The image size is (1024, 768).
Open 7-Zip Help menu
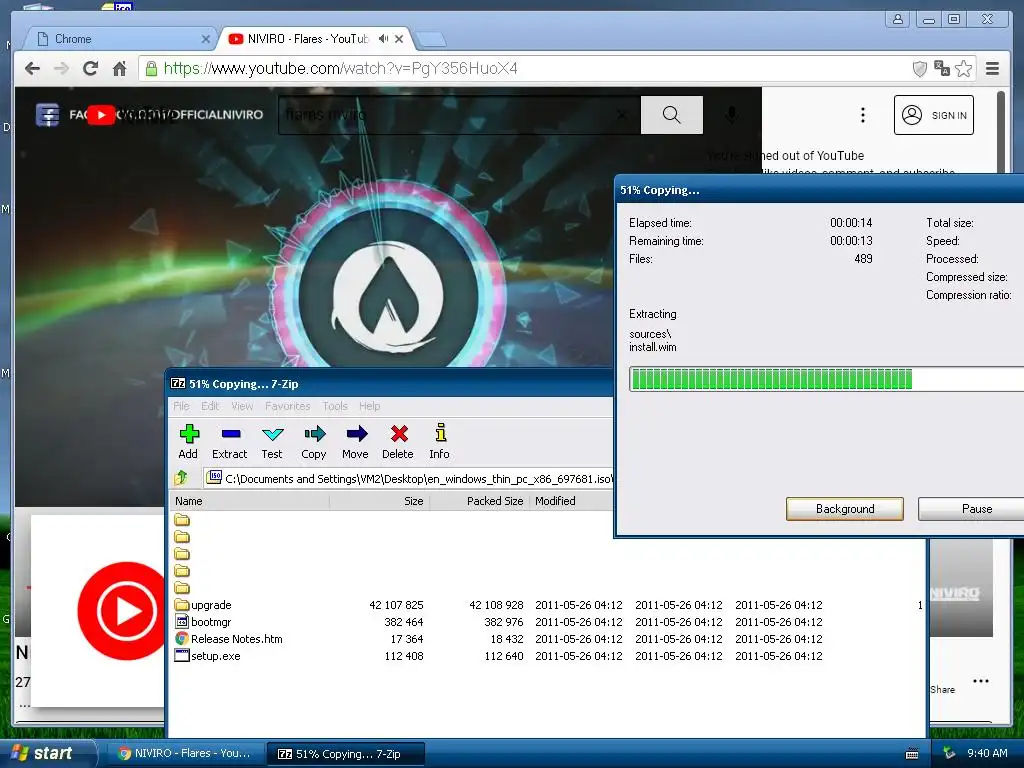point(370,406)
